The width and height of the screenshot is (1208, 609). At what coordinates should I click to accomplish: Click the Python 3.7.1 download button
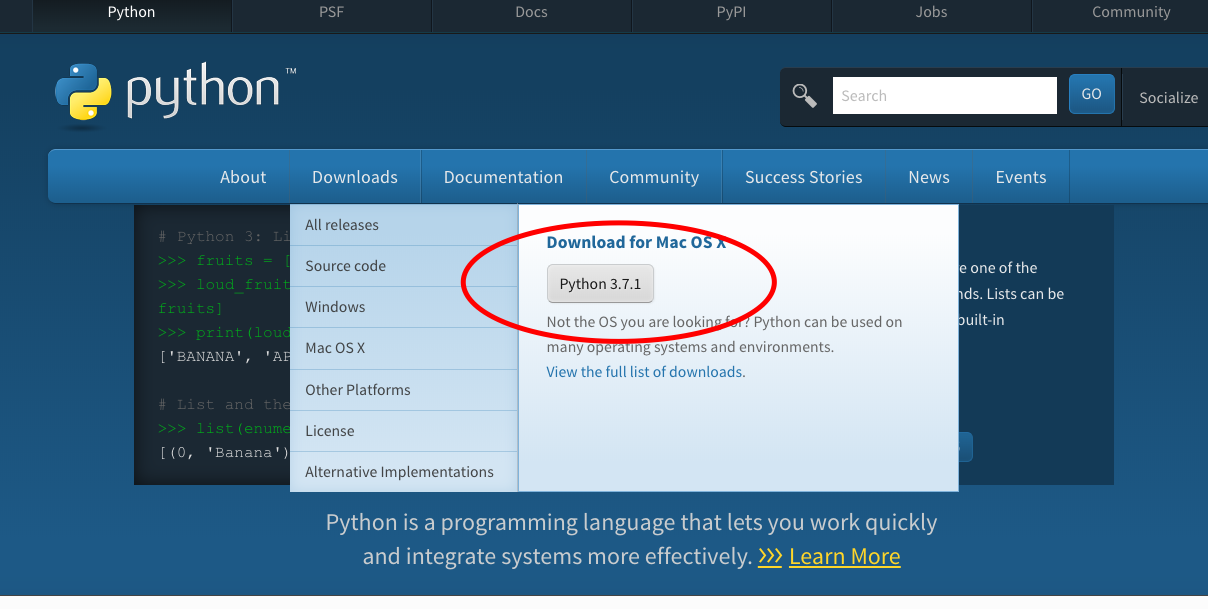coord(600,284)
